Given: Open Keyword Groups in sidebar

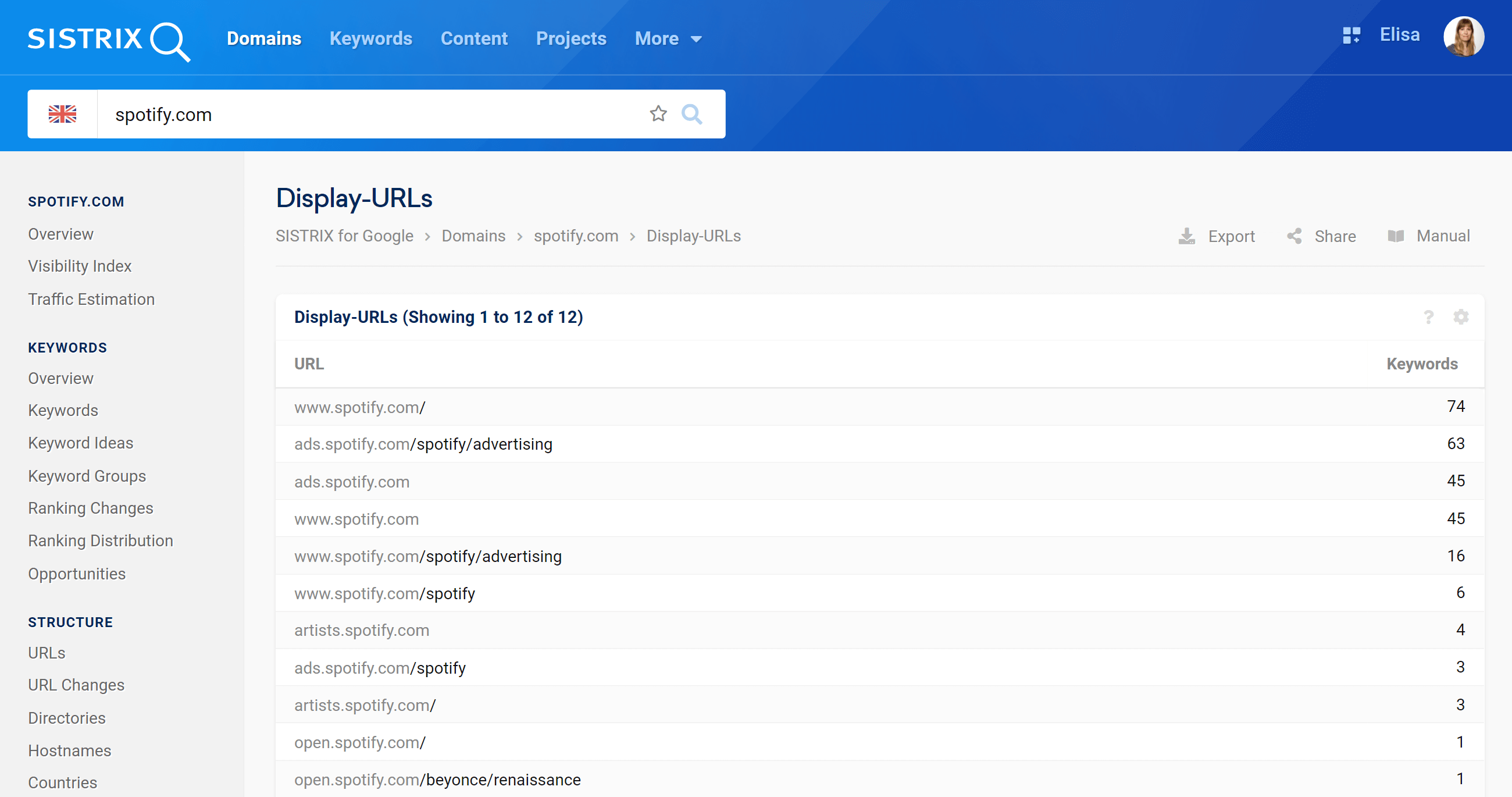Looking at the screenshot, I should point(87,476).
